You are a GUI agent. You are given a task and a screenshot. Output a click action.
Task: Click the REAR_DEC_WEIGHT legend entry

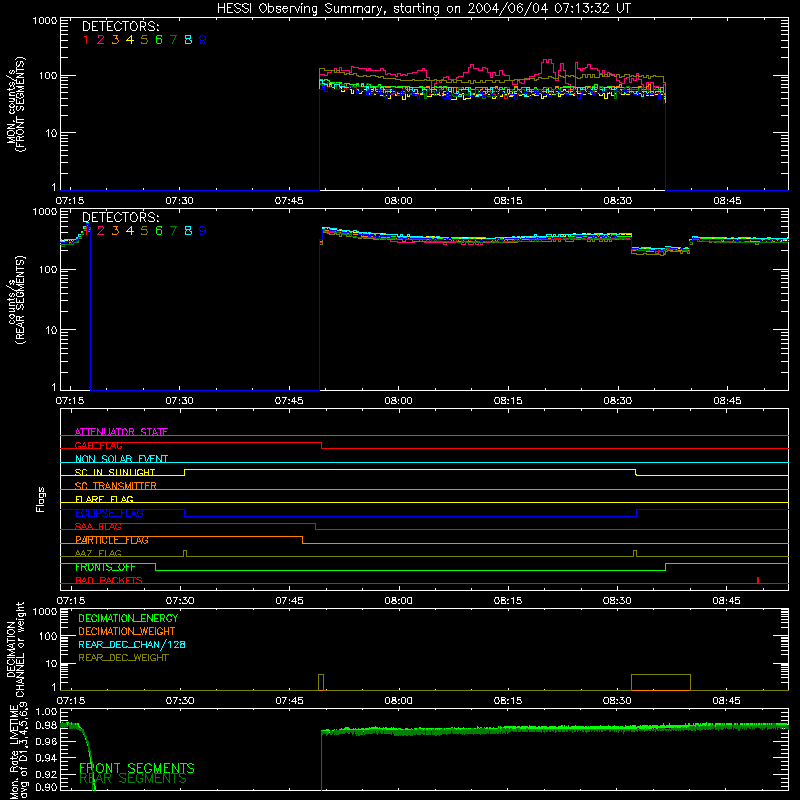point(123,658)
